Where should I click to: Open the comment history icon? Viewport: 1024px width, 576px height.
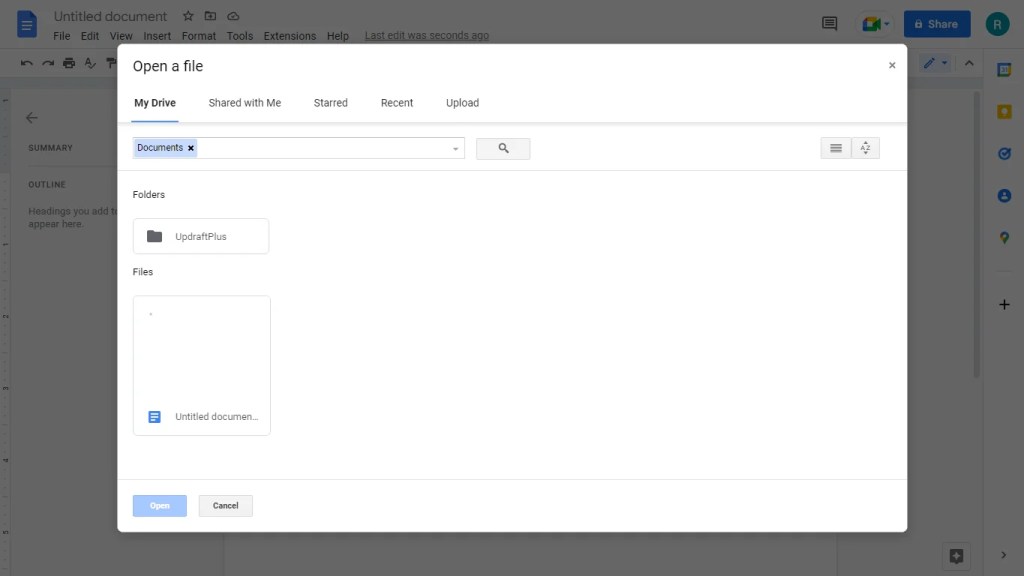(829, 24)
